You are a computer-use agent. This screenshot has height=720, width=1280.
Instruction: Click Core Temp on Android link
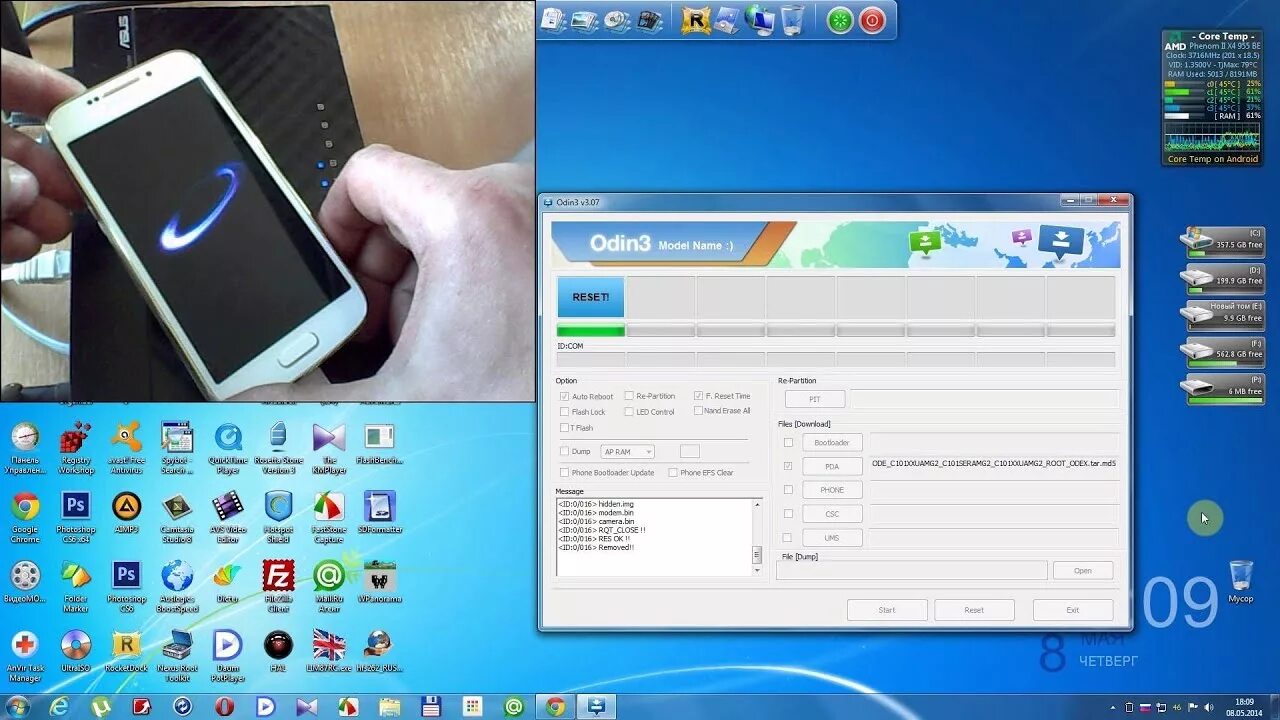tap(1212, 159)
